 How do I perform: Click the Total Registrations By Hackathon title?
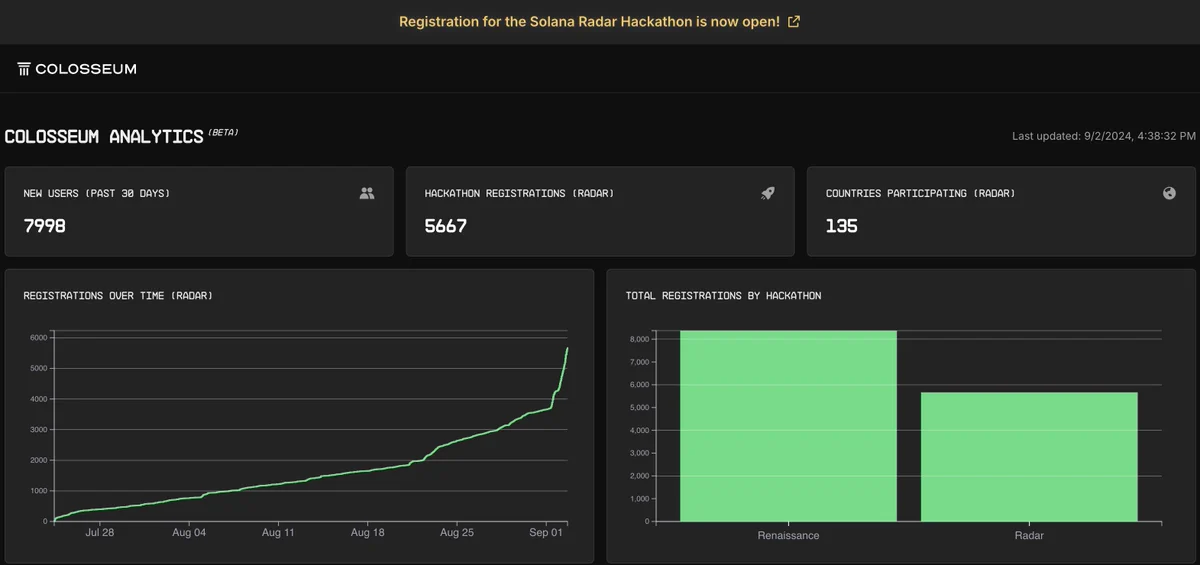click(724, 296)
